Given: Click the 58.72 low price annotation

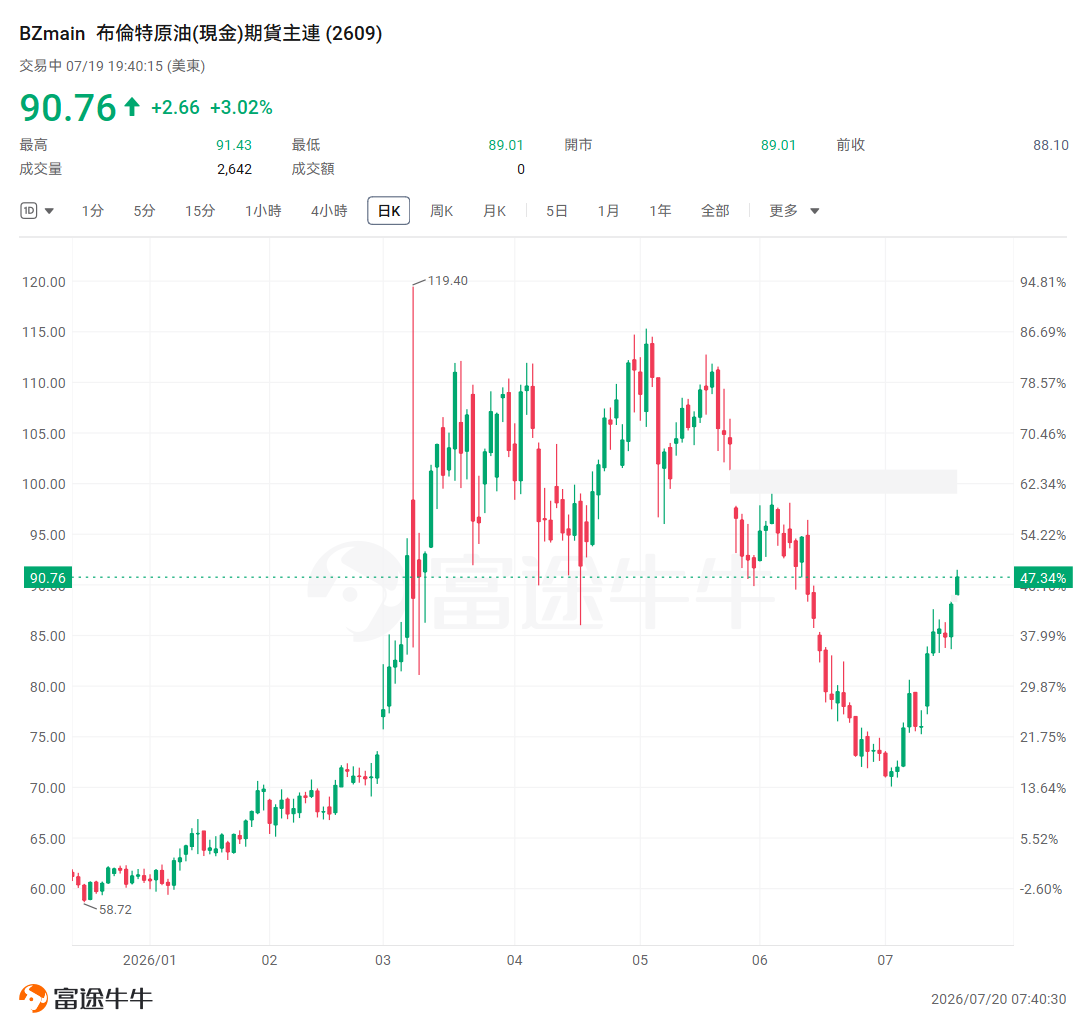Looking at the screenshot, I should [115, 909].
